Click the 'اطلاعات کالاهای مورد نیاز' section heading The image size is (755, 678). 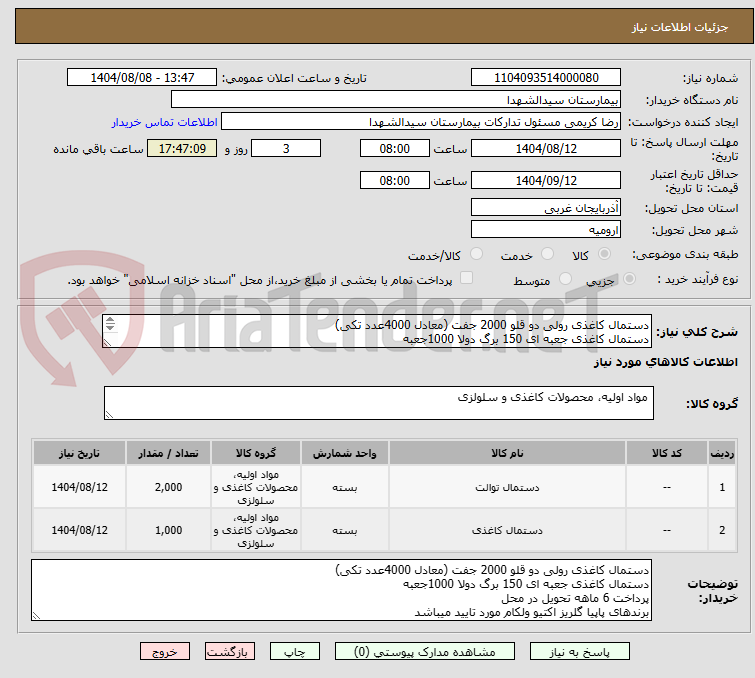click(x=665, y=362)
